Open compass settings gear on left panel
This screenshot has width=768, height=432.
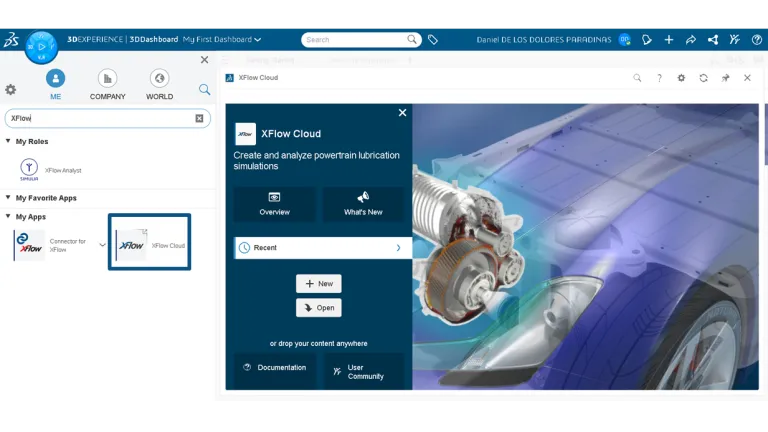(11, 90)
